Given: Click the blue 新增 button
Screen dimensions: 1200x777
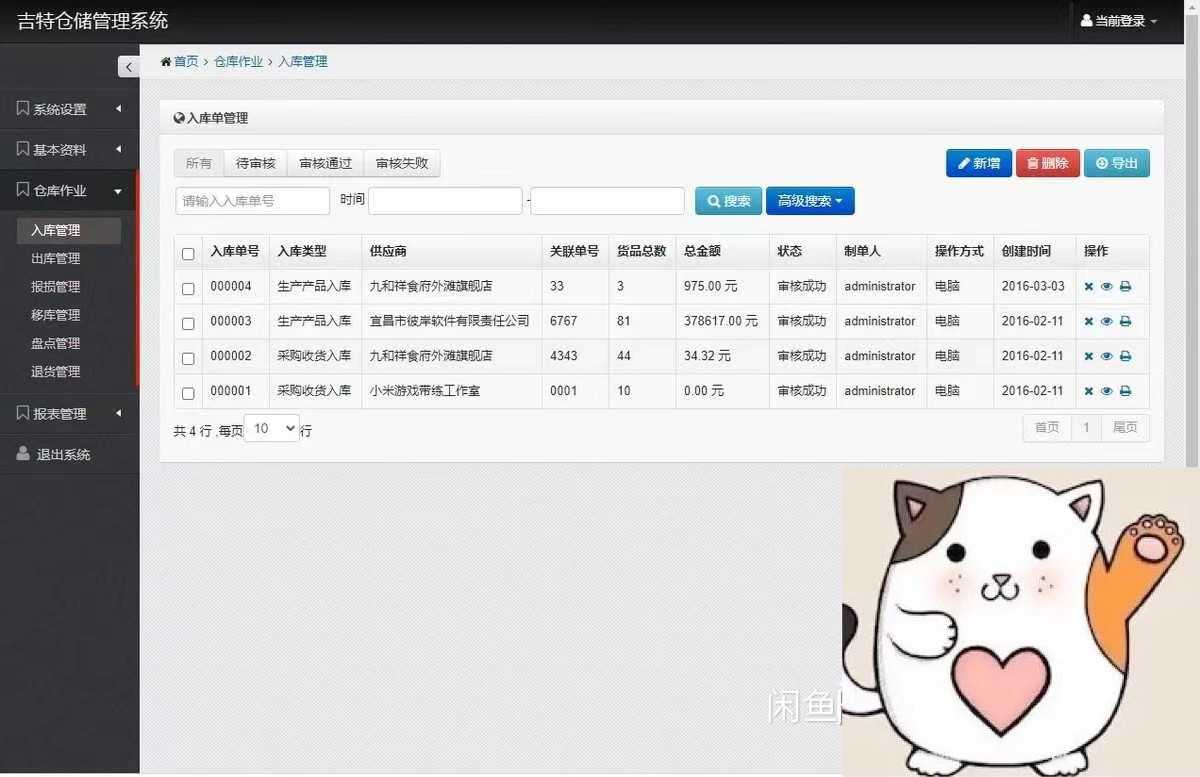Looking at the screenshot, I should (979, 163).
